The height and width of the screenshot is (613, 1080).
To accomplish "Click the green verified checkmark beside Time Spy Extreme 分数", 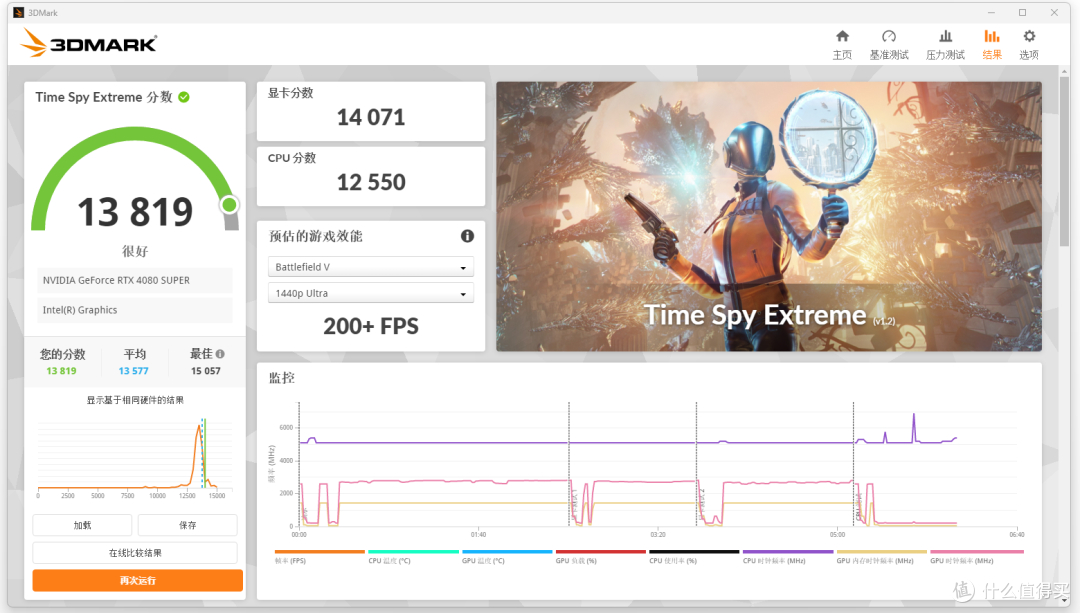I will (x=184, y=97).
